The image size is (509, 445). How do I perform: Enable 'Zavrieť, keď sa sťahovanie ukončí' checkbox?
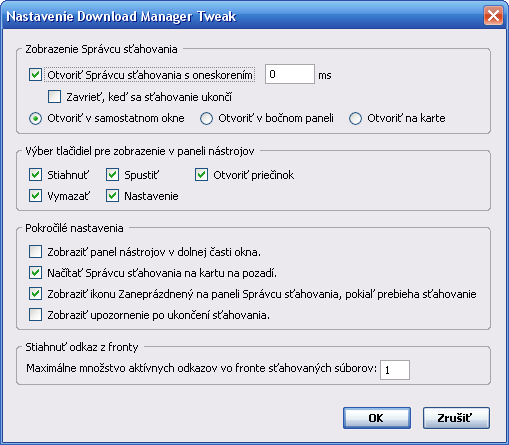54,97
